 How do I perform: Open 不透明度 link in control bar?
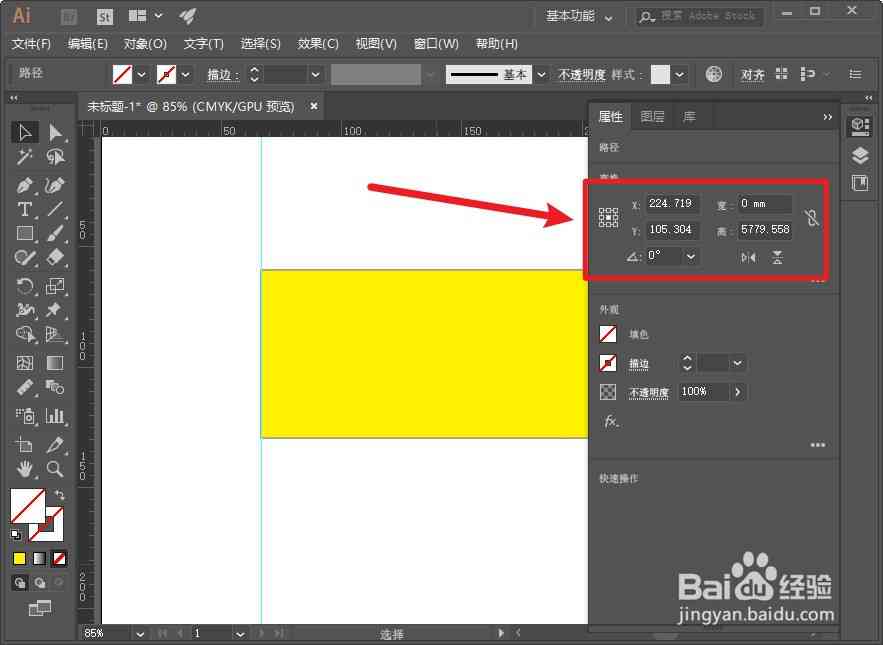click(582, 74)
